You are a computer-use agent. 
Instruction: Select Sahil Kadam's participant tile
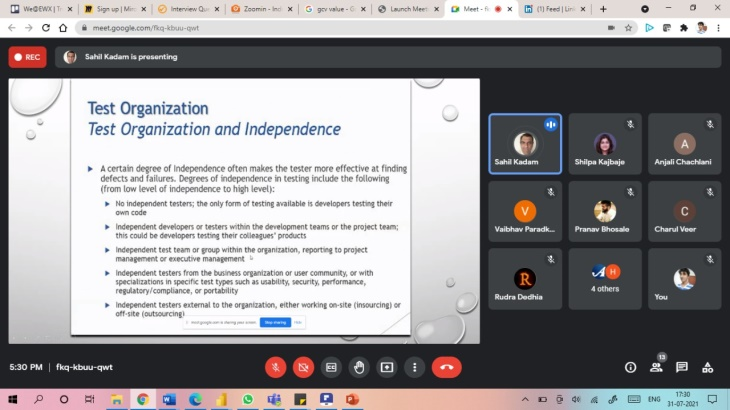(524, 143)
